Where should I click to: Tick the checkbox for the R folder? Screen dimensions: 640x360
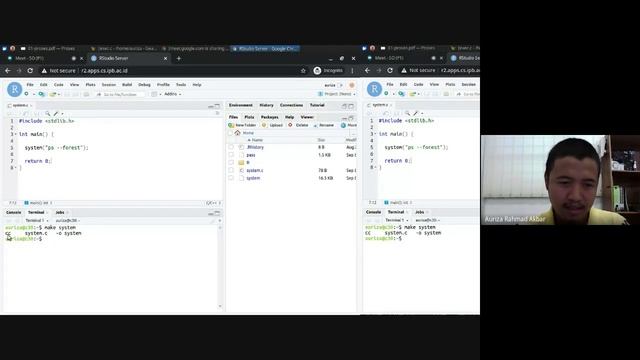coord(231,162)
